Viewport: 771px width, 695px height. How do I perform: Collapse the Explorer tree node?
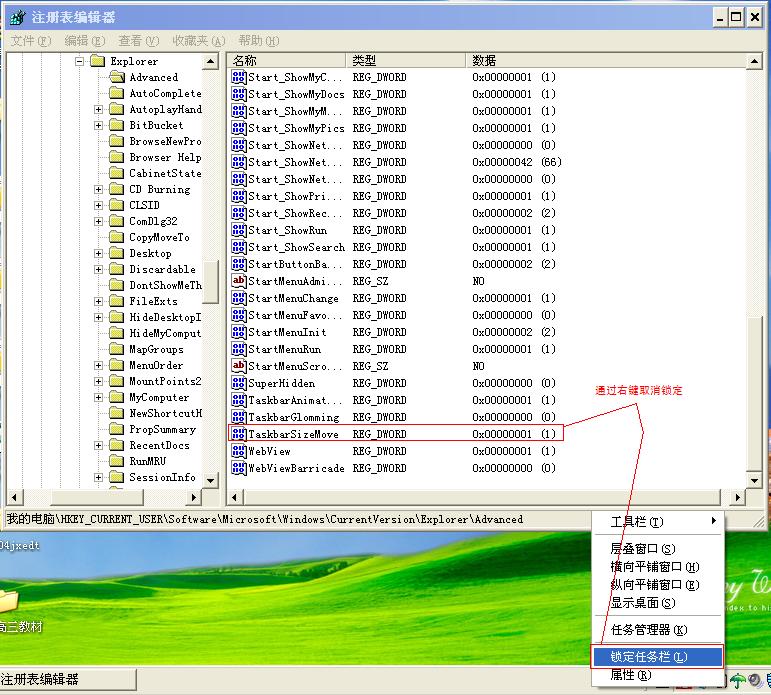point(79,61)
